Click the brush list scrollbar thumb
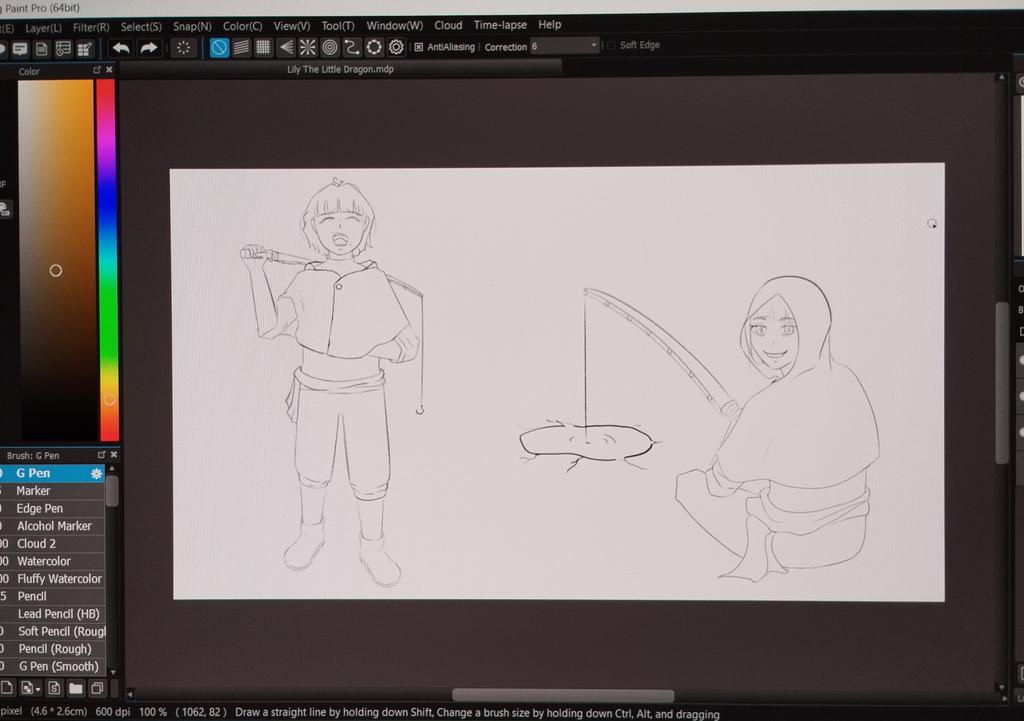1024x721 pixels. tap(112, 491)
